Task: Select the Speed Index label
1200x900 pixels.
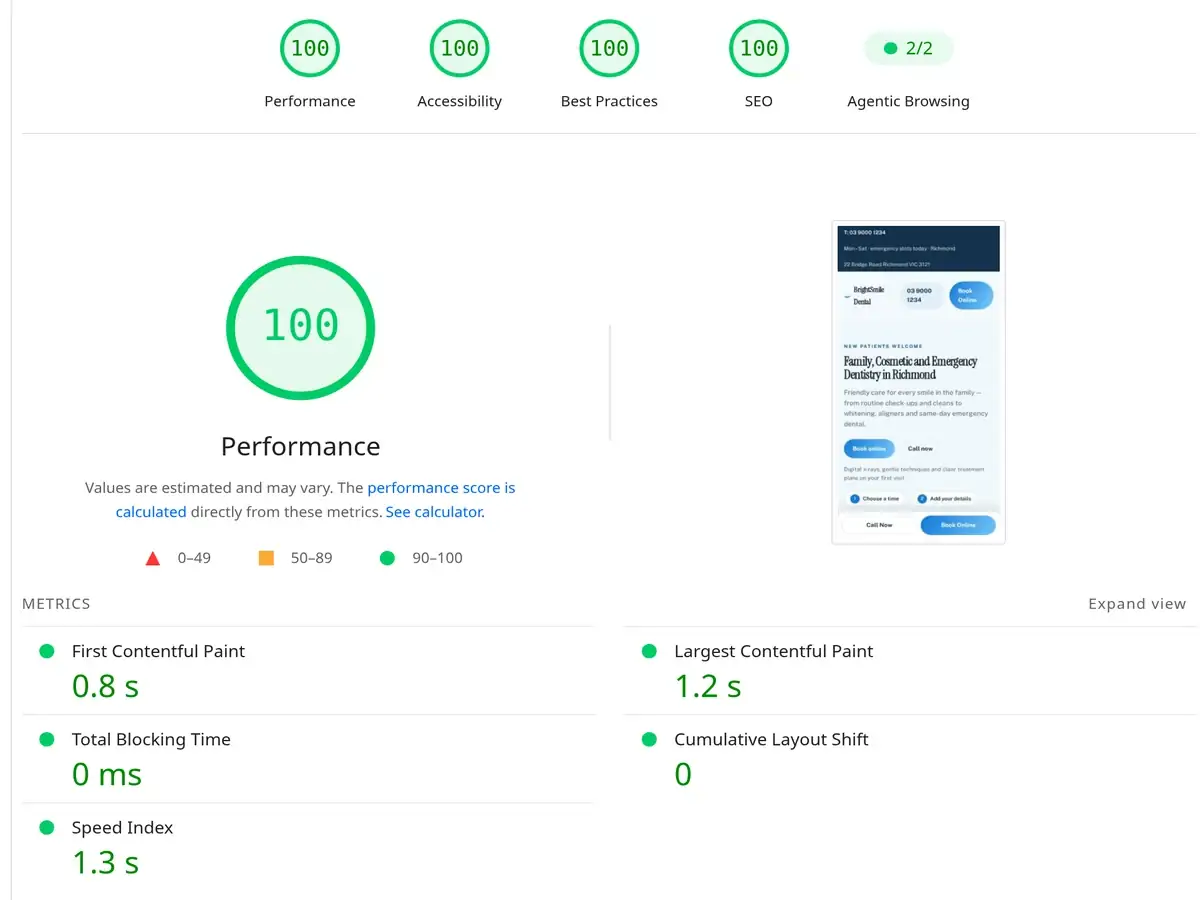Action: tap(122, 828)
